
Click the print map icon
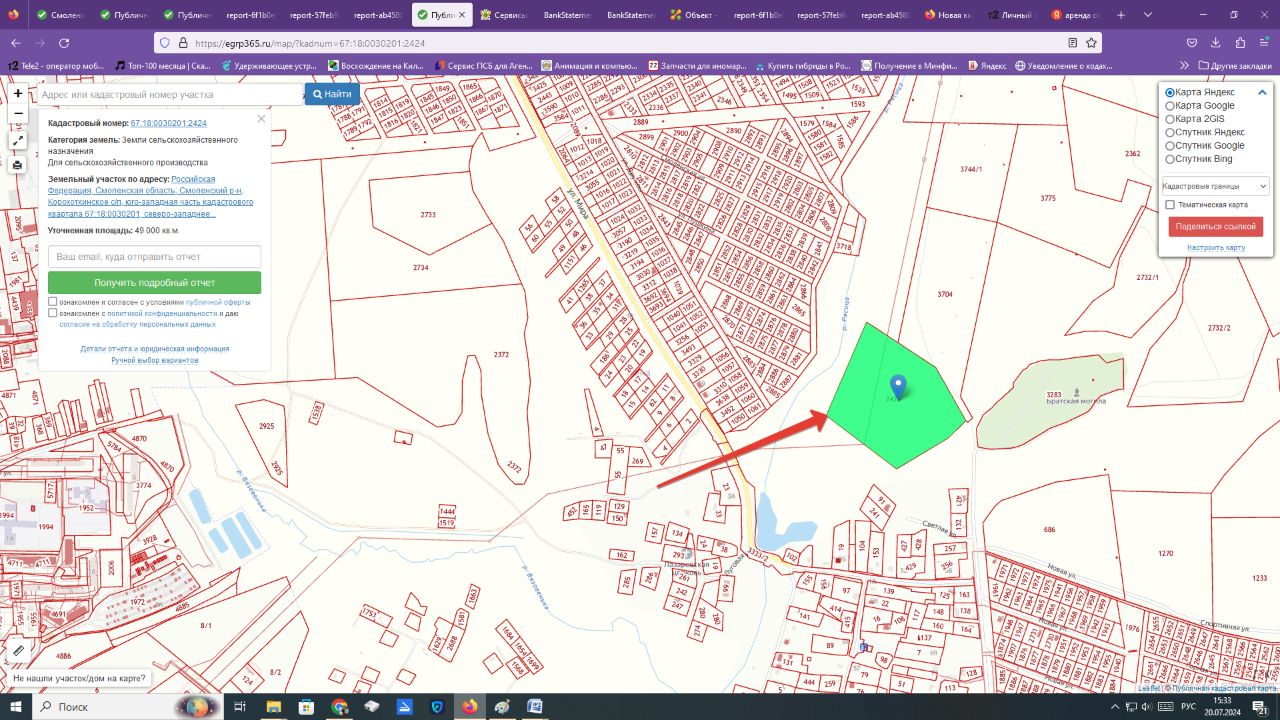18,165
